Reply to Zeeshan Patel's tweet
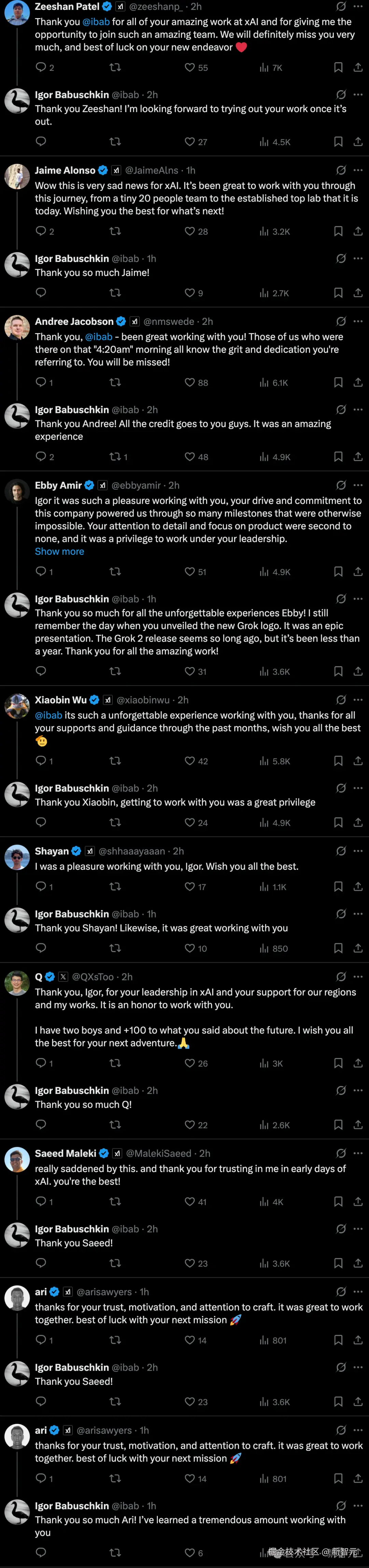 click(x=41, y=67)
